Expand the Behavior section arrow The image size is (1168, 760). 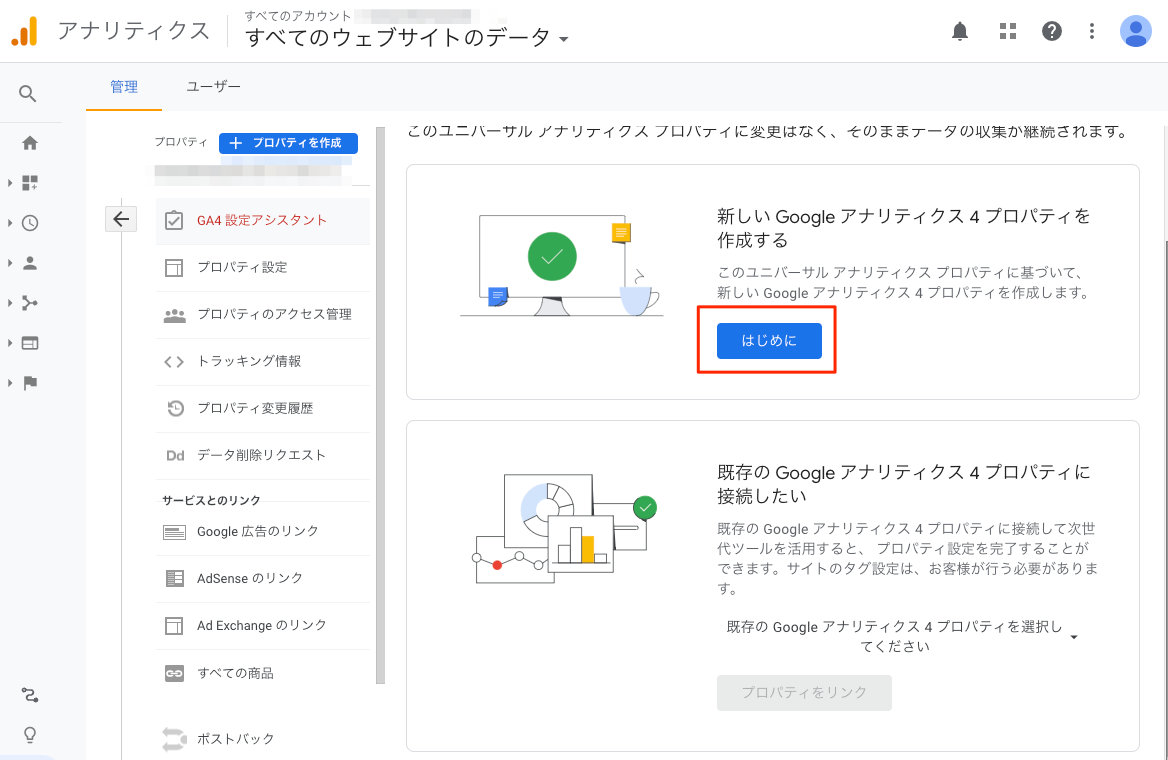pyautogui.click(x=10, y=343)
